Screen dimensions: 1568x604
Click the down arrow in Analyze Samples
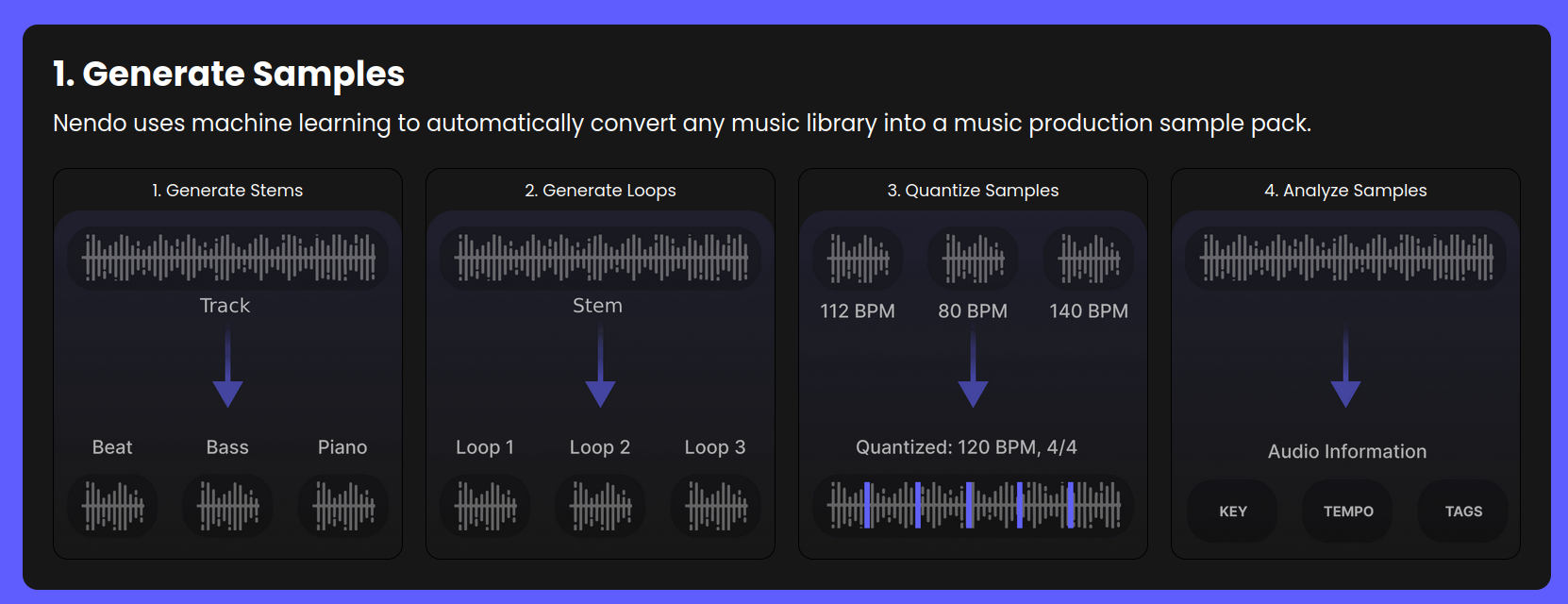click(x=1346, y=366)
